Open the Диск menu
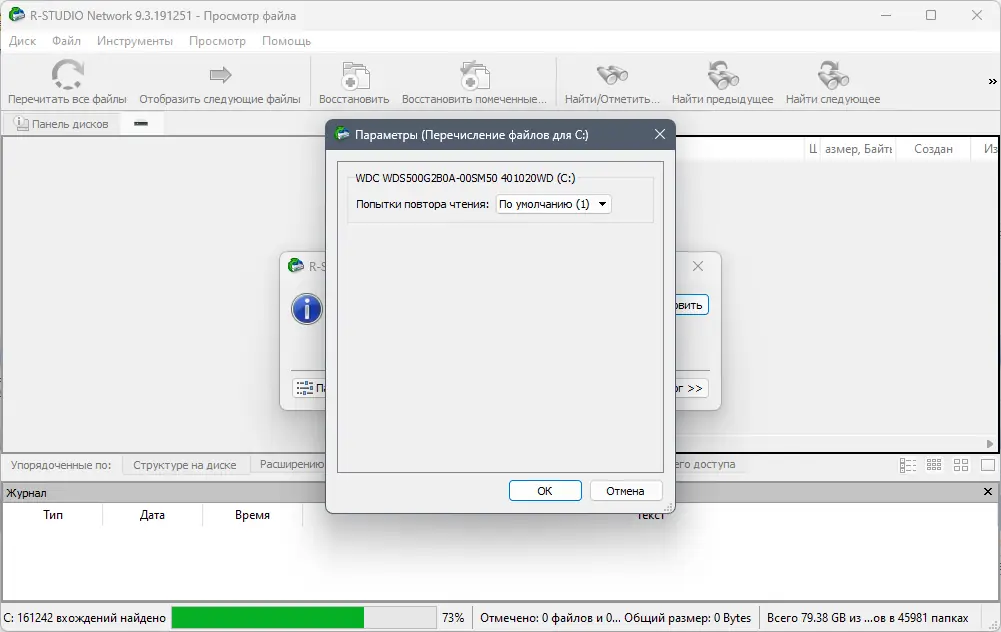 pos(22,41)
